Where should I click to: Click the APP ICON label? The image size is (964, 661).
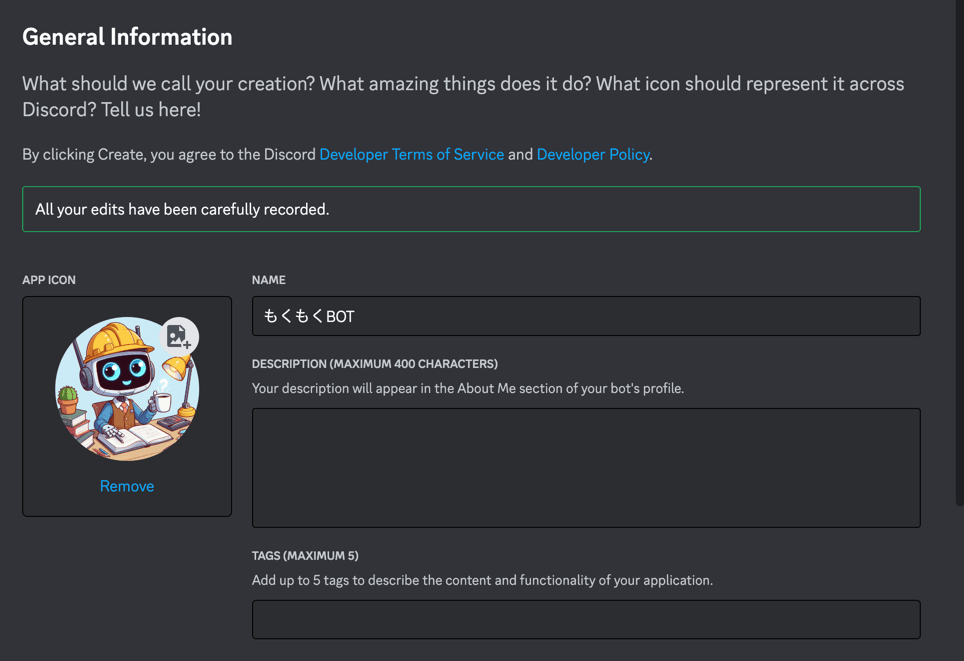[x=49, y=280]
